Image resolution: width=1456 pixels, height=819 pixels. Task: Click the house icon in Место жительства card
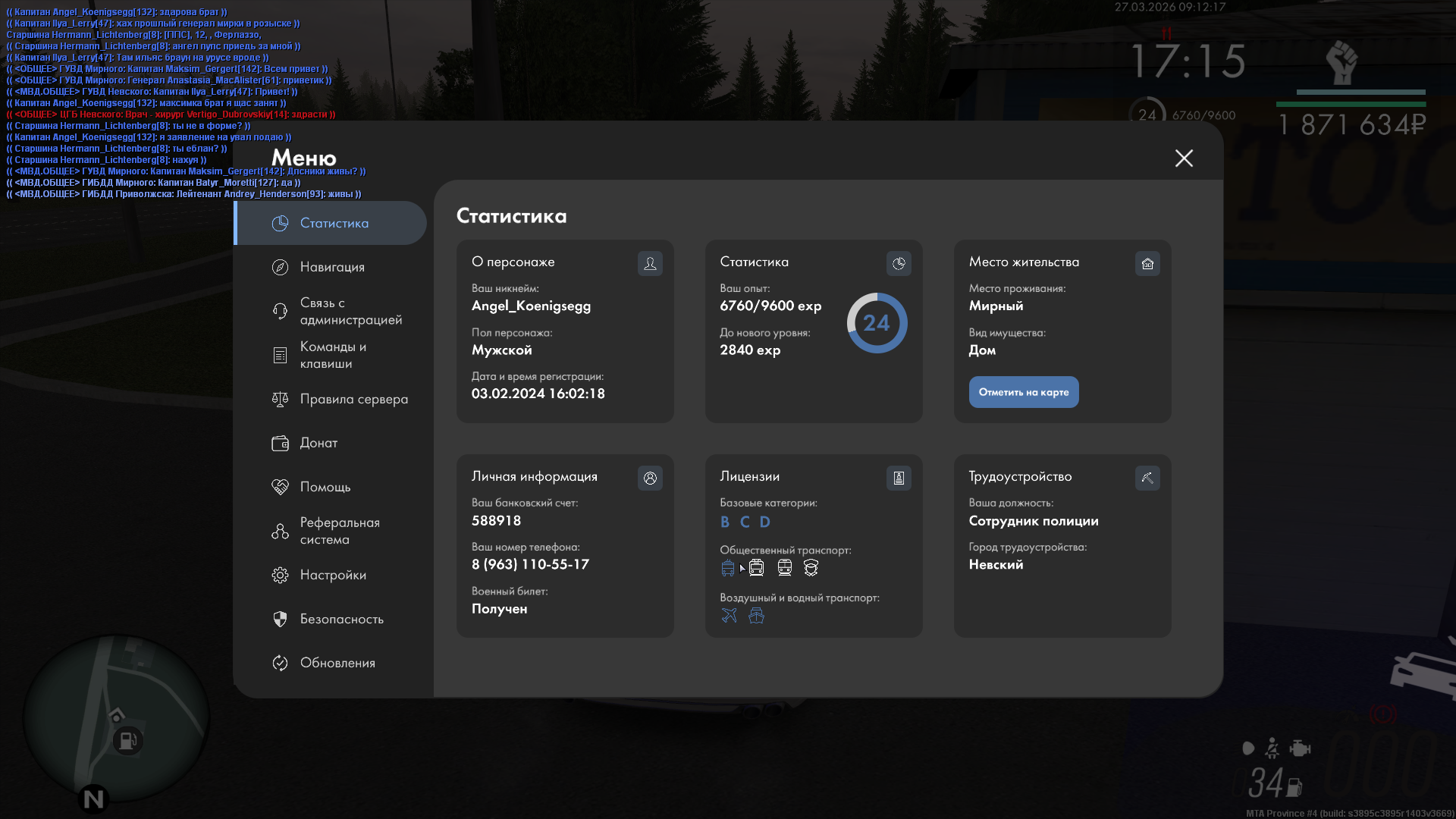click(x=1147, y=263)
